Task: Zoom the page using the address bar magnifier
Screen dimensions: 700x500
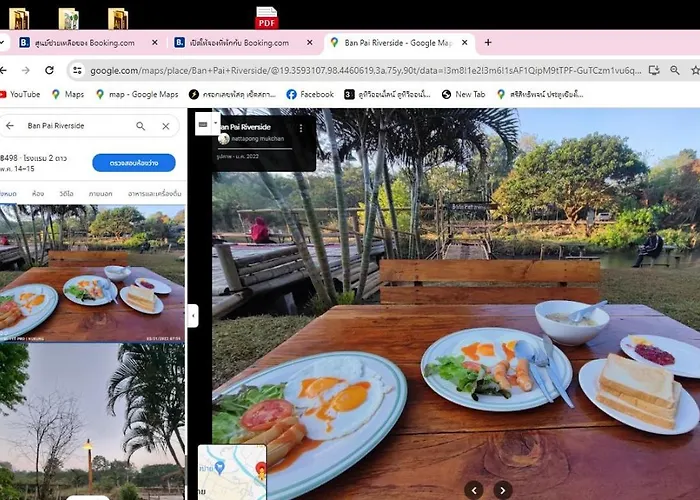Action: coord(676,70)
